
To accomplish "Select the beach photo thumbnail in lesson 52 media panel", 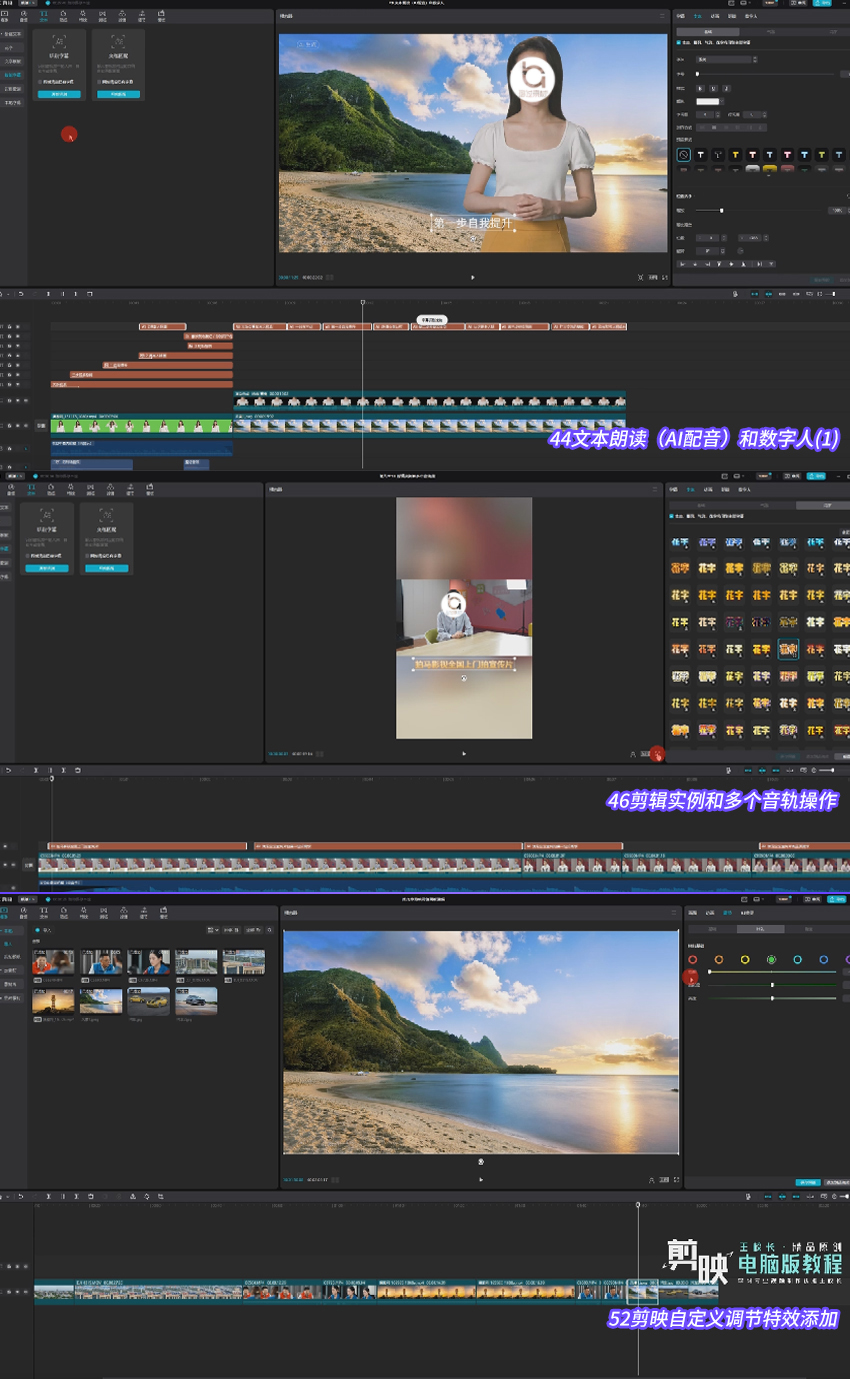I will tap(101, 1002).
